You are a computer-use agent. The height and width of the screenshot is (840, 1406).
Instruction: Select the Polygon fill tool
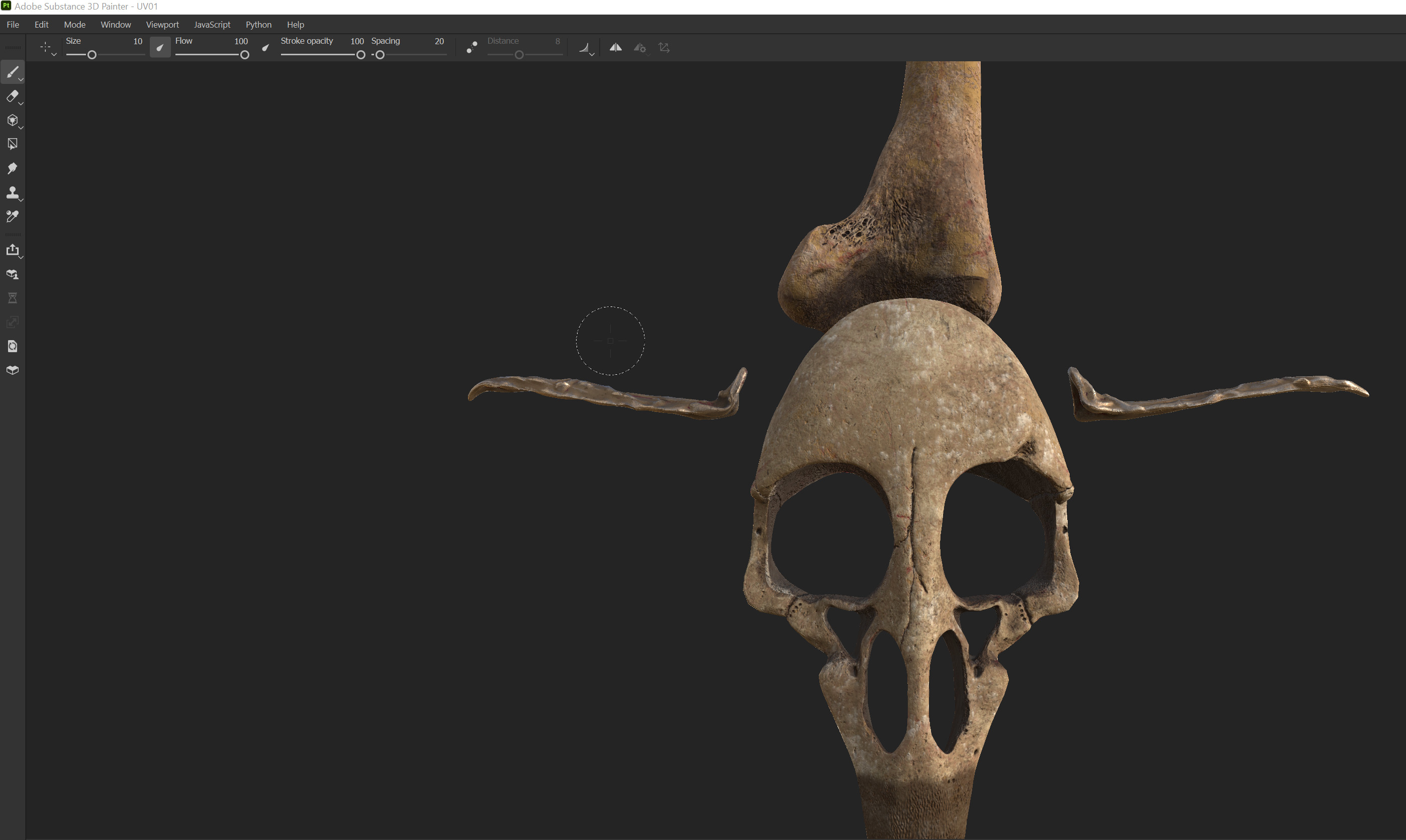tap(12, 144)
